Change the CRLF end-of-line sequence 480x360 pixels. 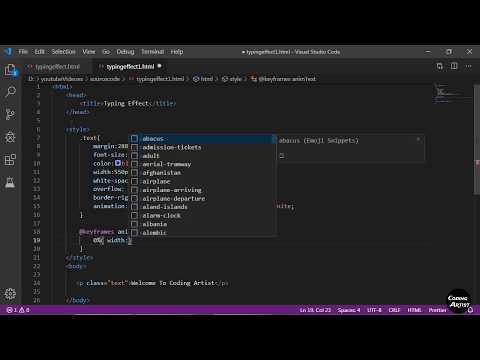coord(394,310)
